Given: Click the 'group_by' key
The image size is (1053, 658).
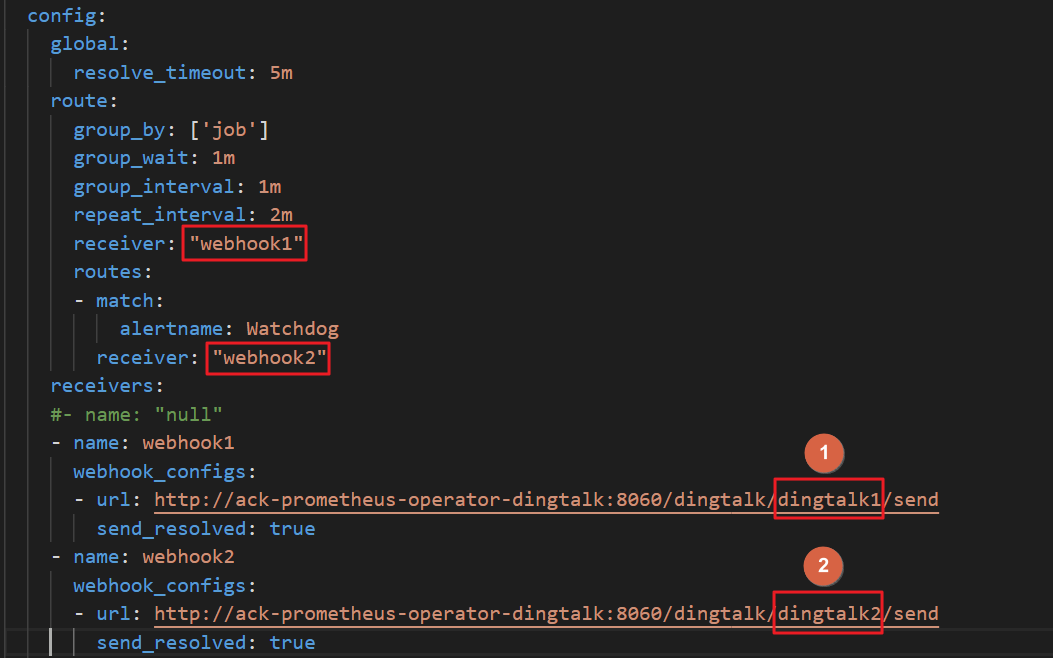Looking at the screenshot, I should coord(119,130).
